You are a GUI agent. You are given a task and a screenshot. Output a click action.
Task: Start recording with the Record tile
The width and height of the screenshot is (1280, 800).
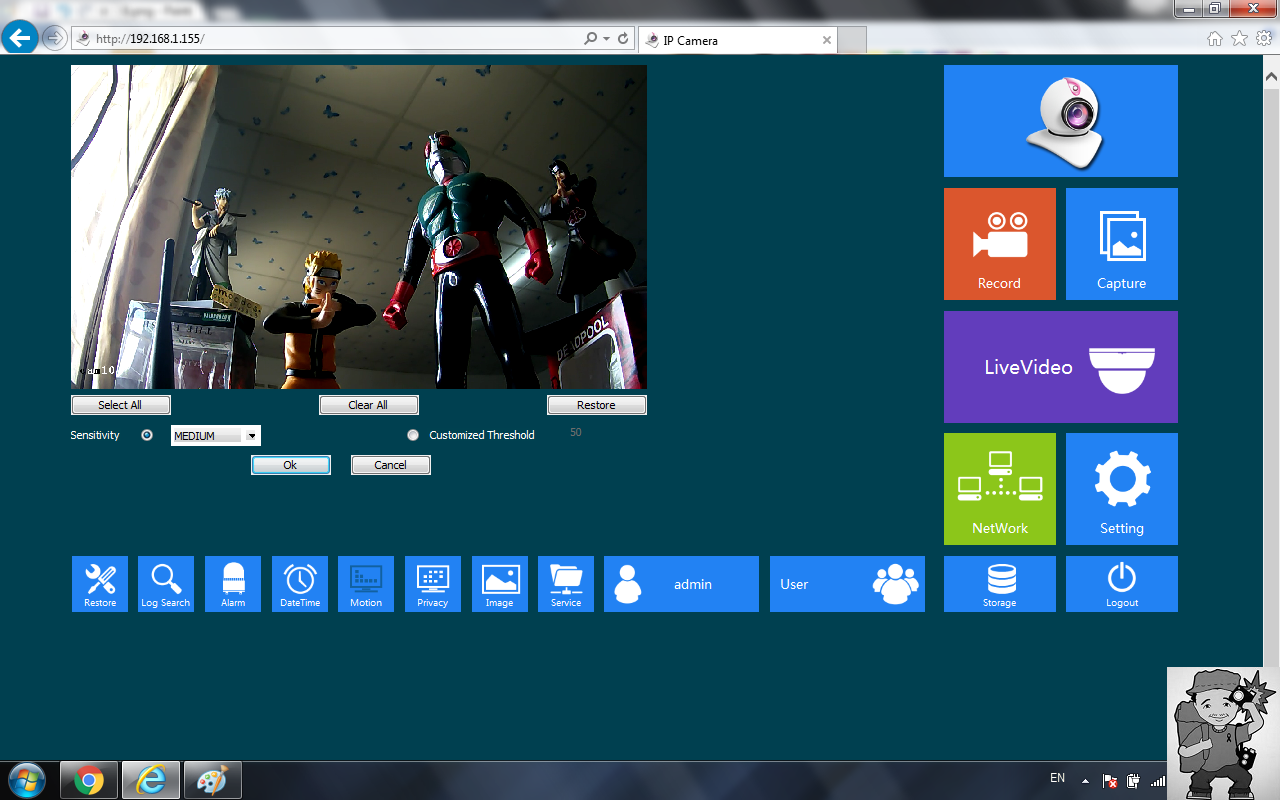click(1000, 244)
